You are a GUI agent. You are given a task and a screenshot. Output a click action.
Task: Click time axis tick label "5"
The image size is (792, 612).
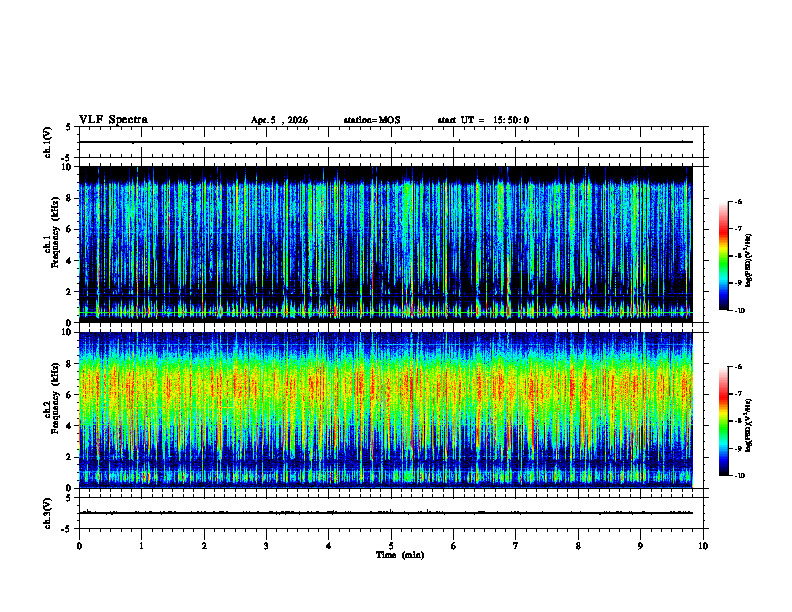pyautogui.click(x=391, y=546)
